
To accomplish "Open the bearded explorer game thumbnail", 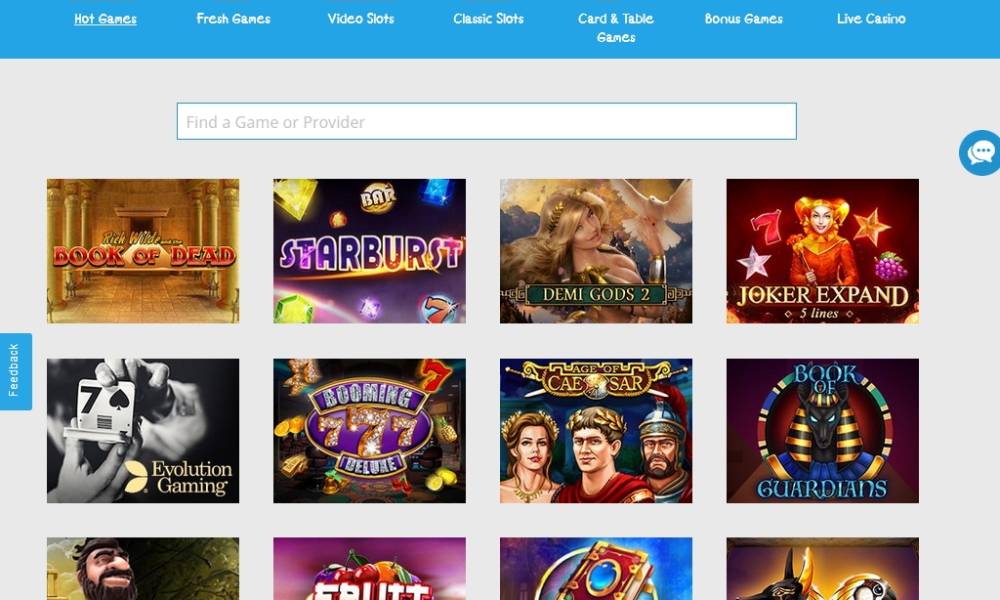I will [143, 569].
